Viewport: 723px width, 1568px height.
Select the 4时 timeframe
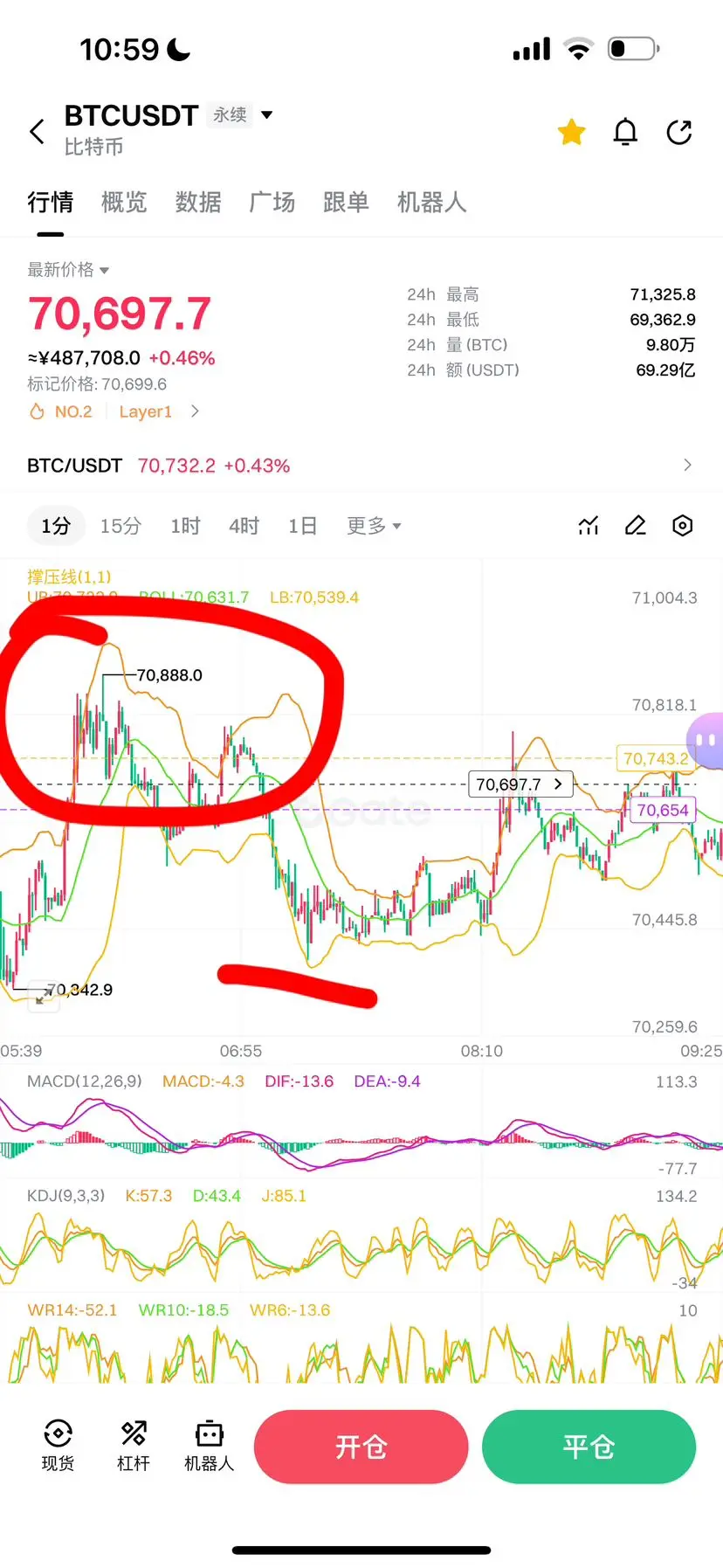[244, 526]
